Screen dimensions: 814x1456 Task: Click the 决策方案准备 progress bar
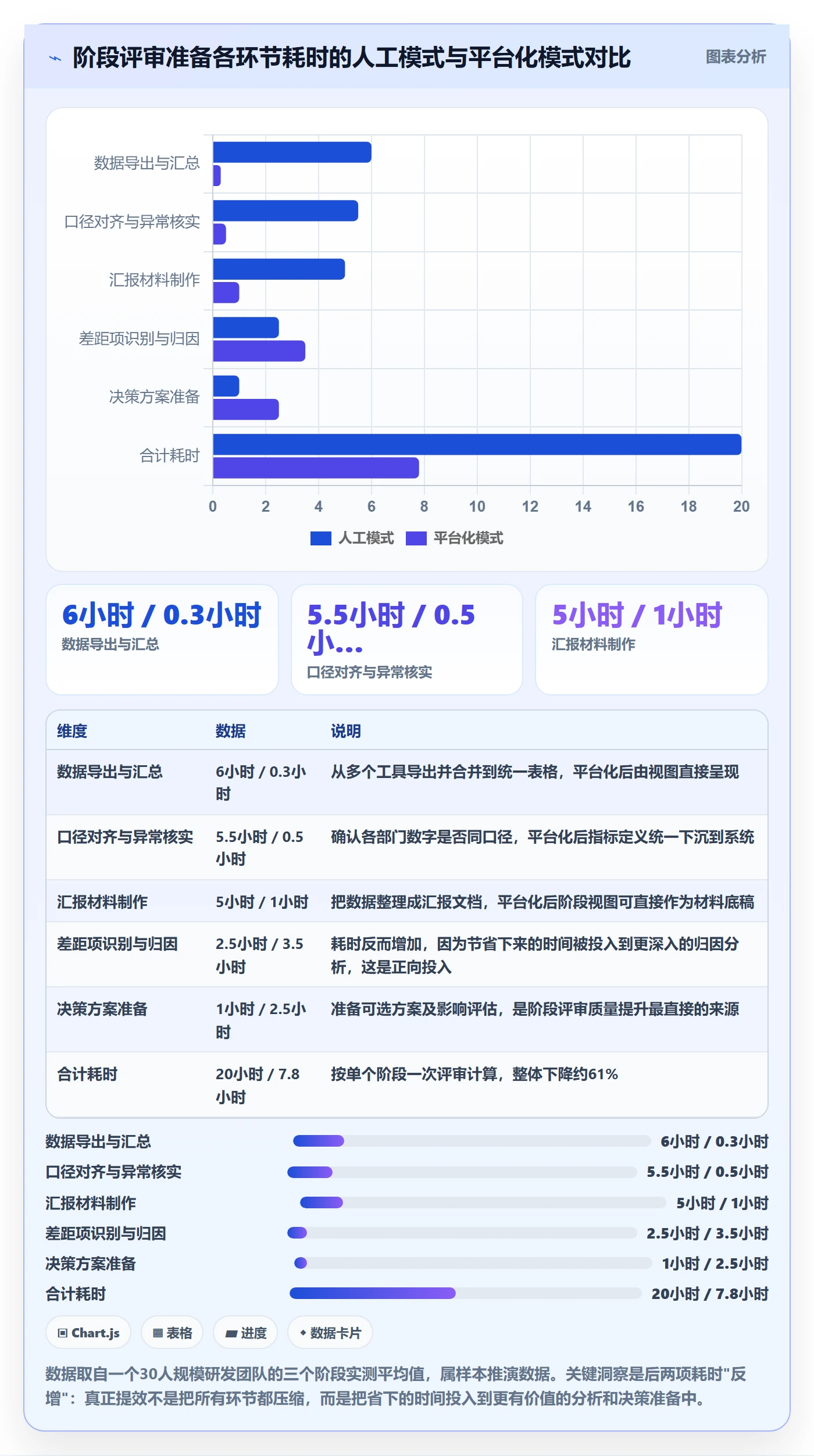pos(473,1263)
